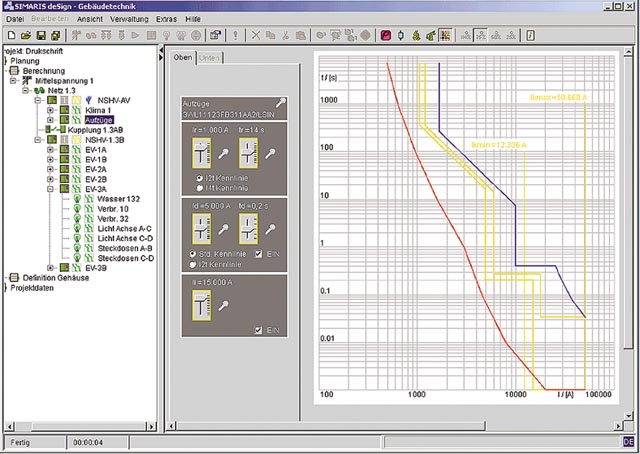This screenshot has height=454, width=640.
Task: Click the yellow Ikmin=12.308 A curve label
Action: tap(497, 146)
